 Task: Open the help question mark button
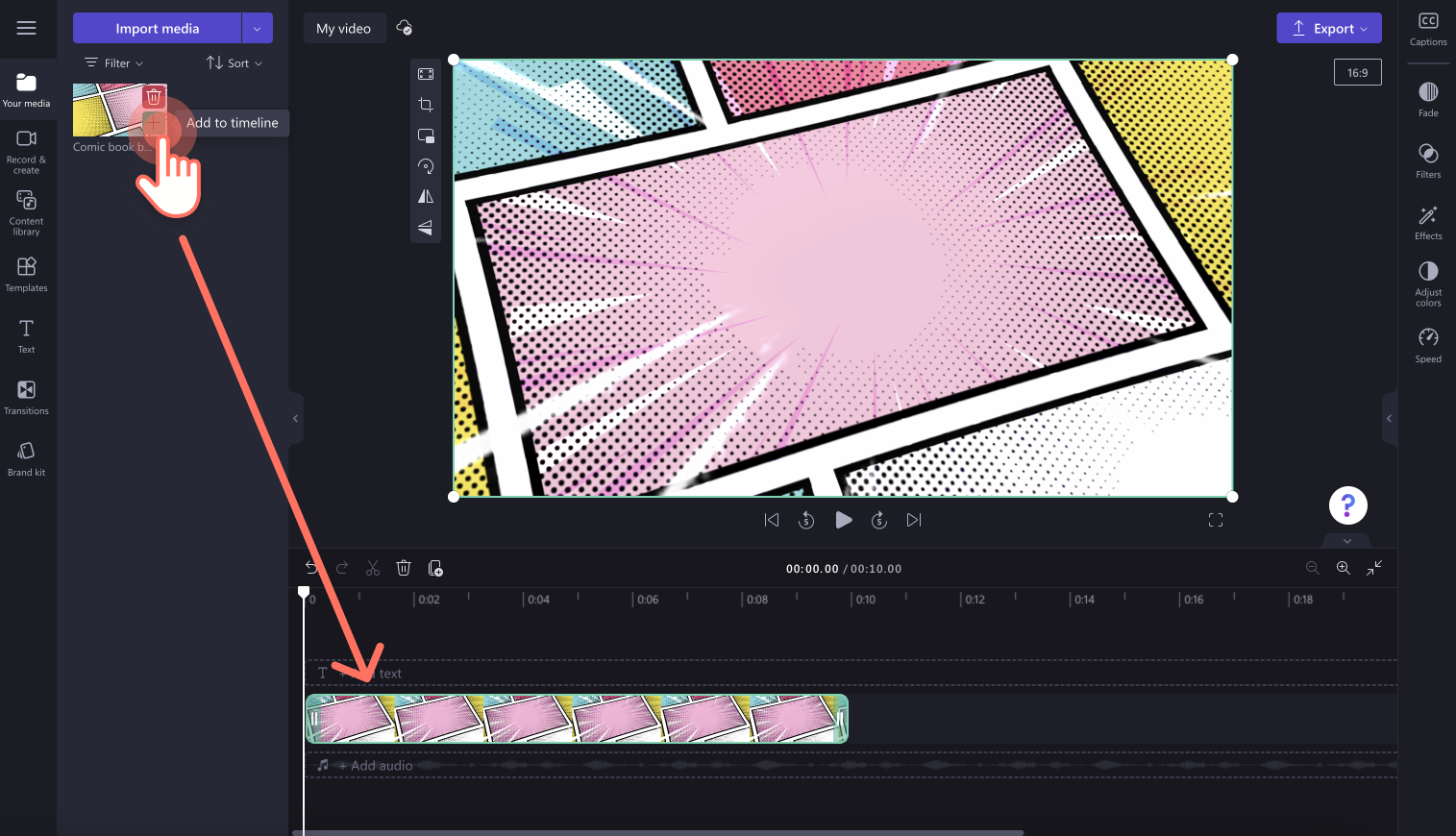pos(1348,505)
